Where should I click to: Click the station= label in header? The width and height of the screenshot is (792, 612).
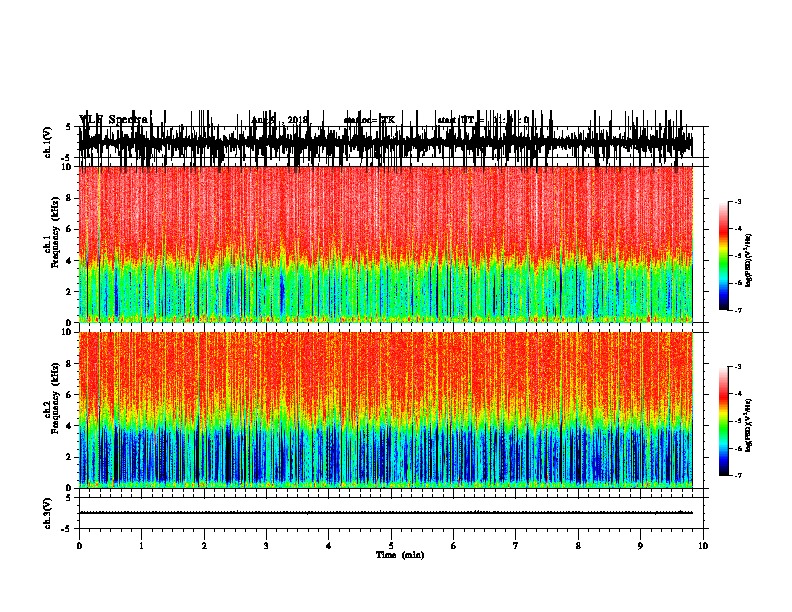click(x=361, y=120)
